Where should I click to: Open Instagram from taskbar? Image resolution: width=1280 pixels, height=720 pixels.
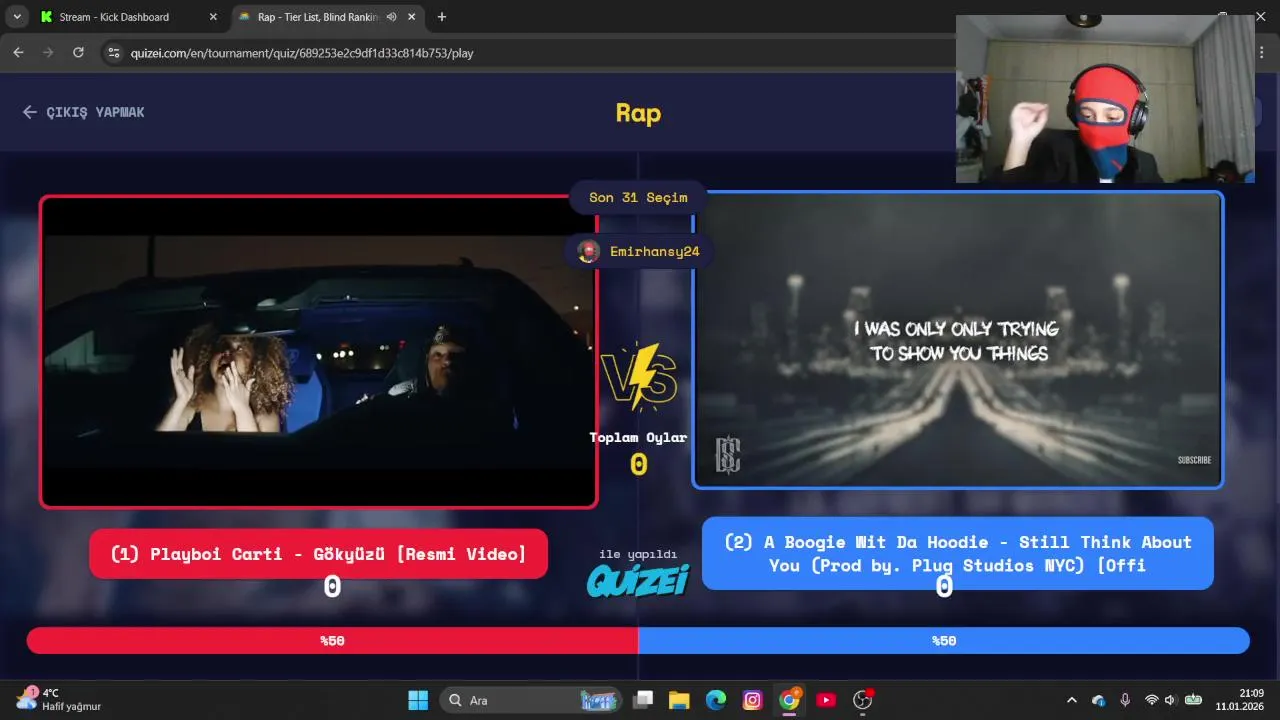(x=753, y=700)
